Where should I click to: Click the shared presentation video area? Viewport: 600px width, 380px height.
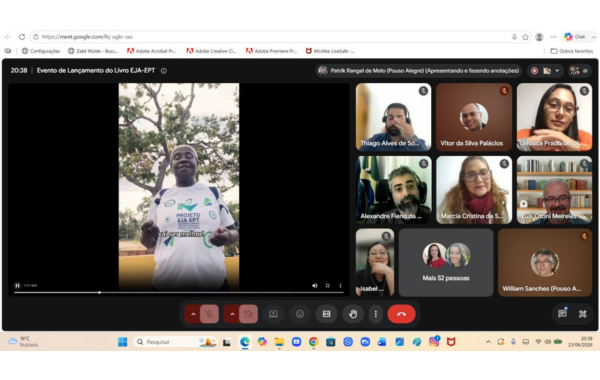click(x=179, y=190)
